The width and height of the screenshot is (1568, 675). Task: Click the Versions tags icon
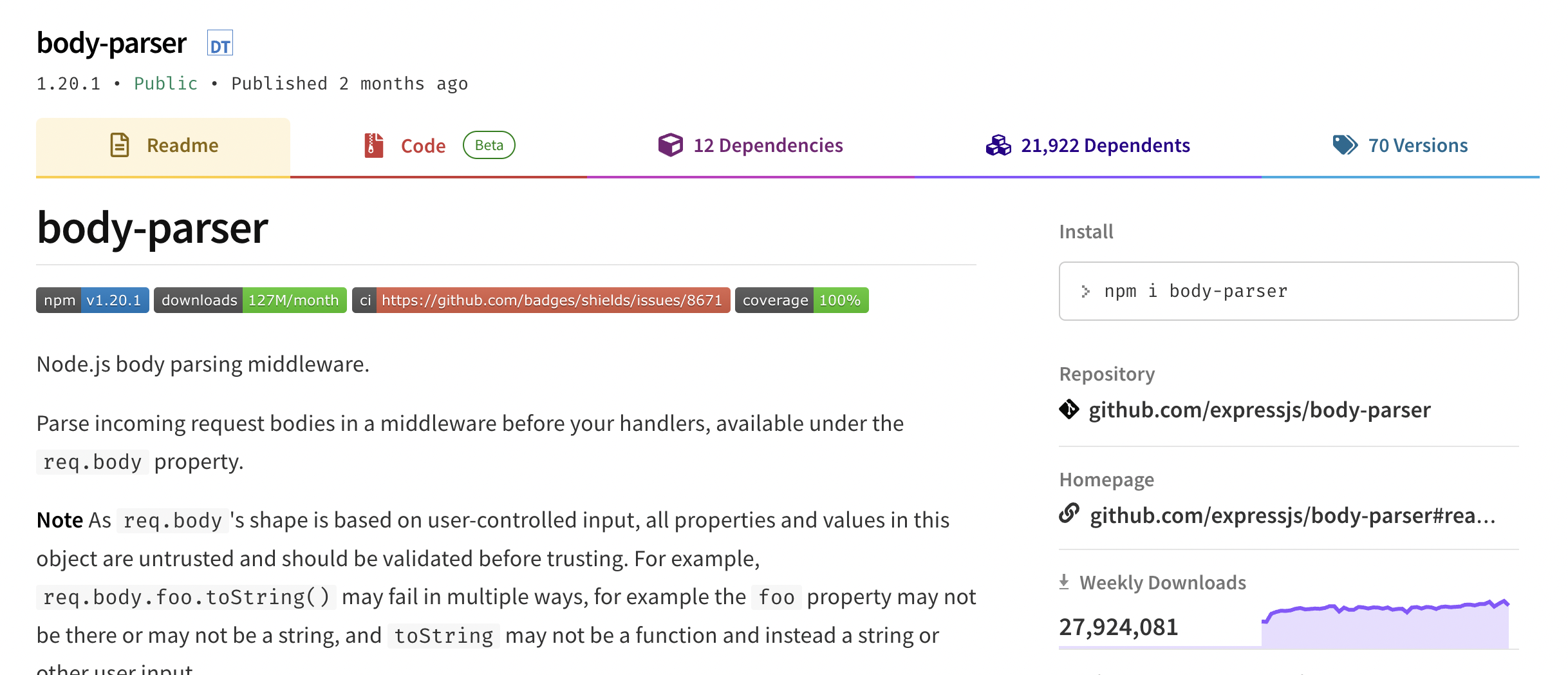click(1345, 145)
